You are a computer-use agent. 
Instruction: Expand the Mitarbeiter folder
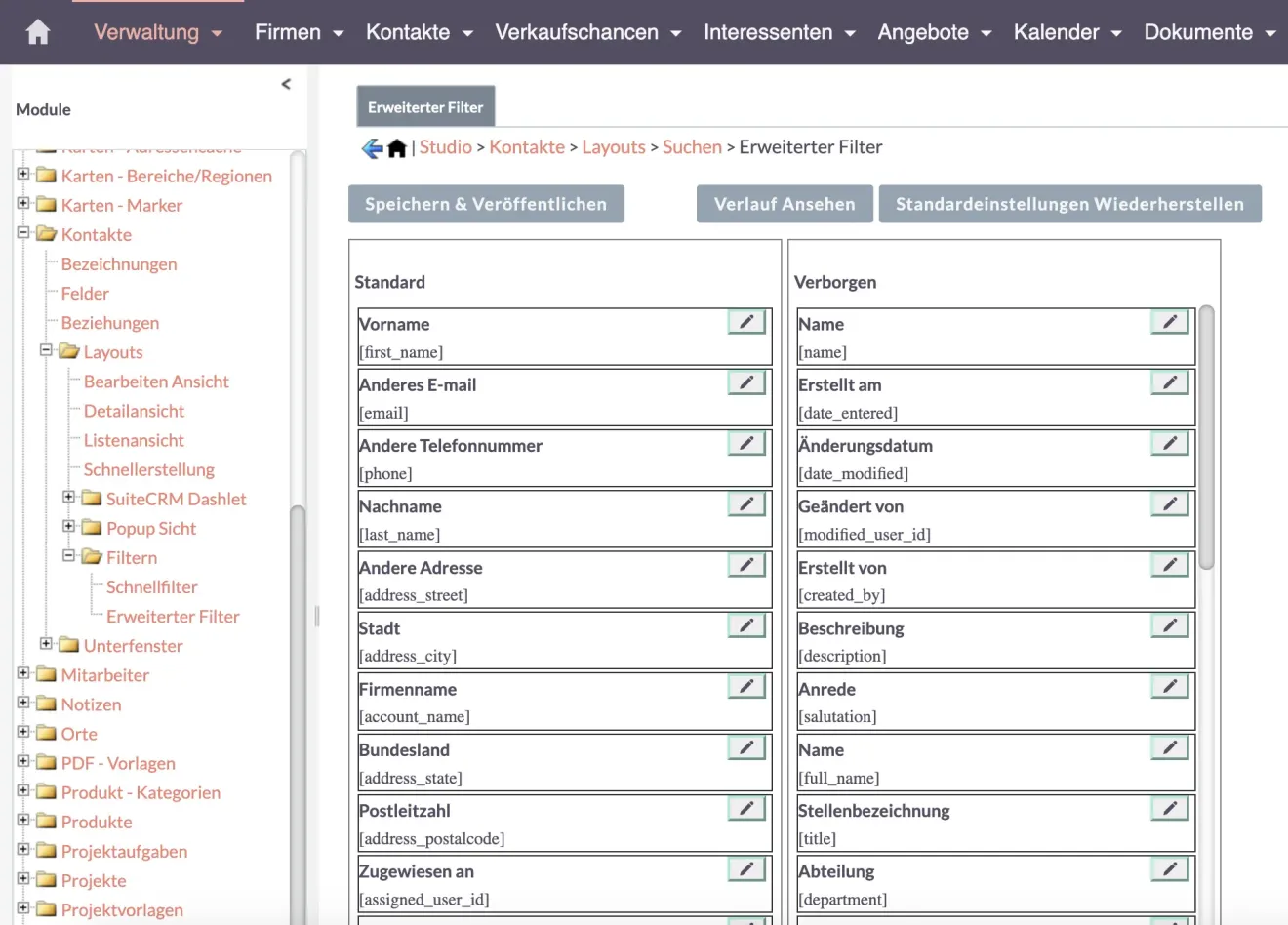click(x=22, y=674)
